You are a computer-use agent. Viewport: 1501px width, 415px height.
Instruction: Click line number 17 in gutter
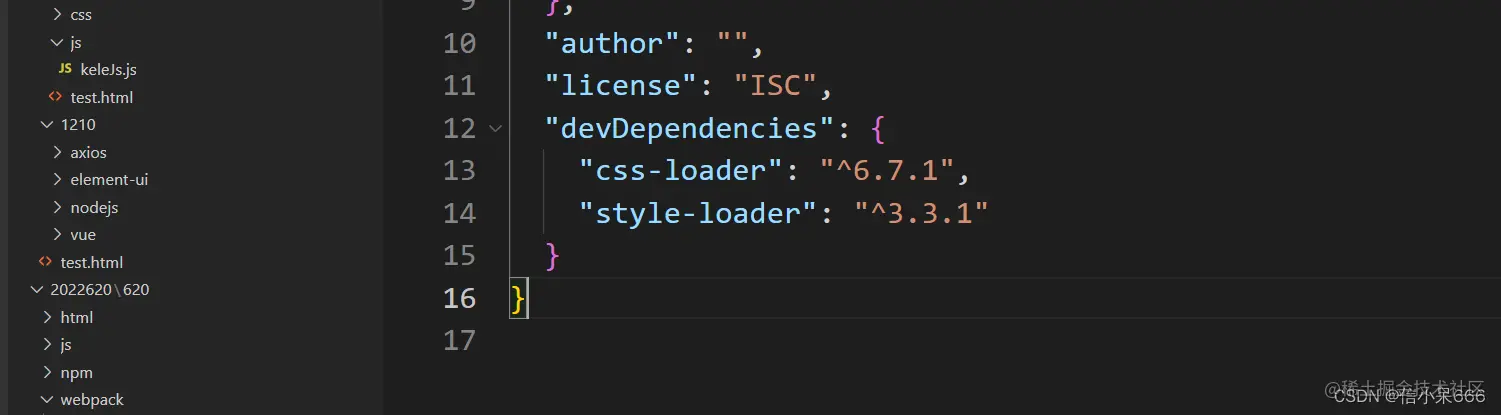(x=460, y=340)
